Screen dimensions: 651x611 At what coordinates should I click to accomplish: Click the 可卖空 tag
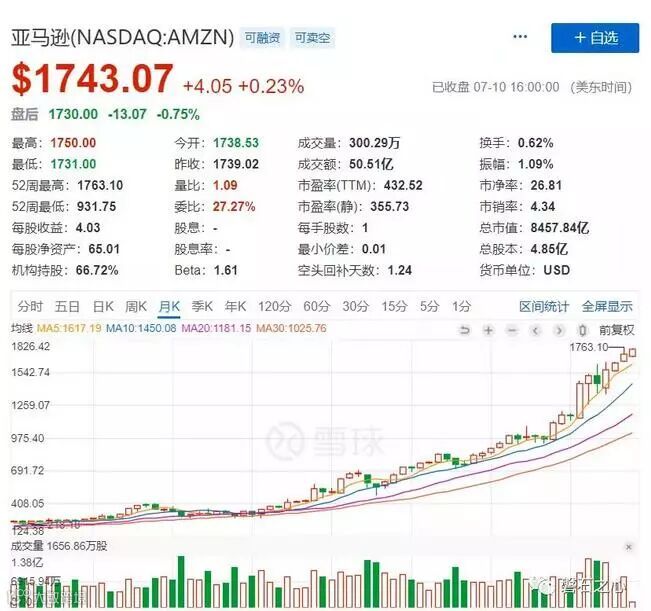(312, 38)
